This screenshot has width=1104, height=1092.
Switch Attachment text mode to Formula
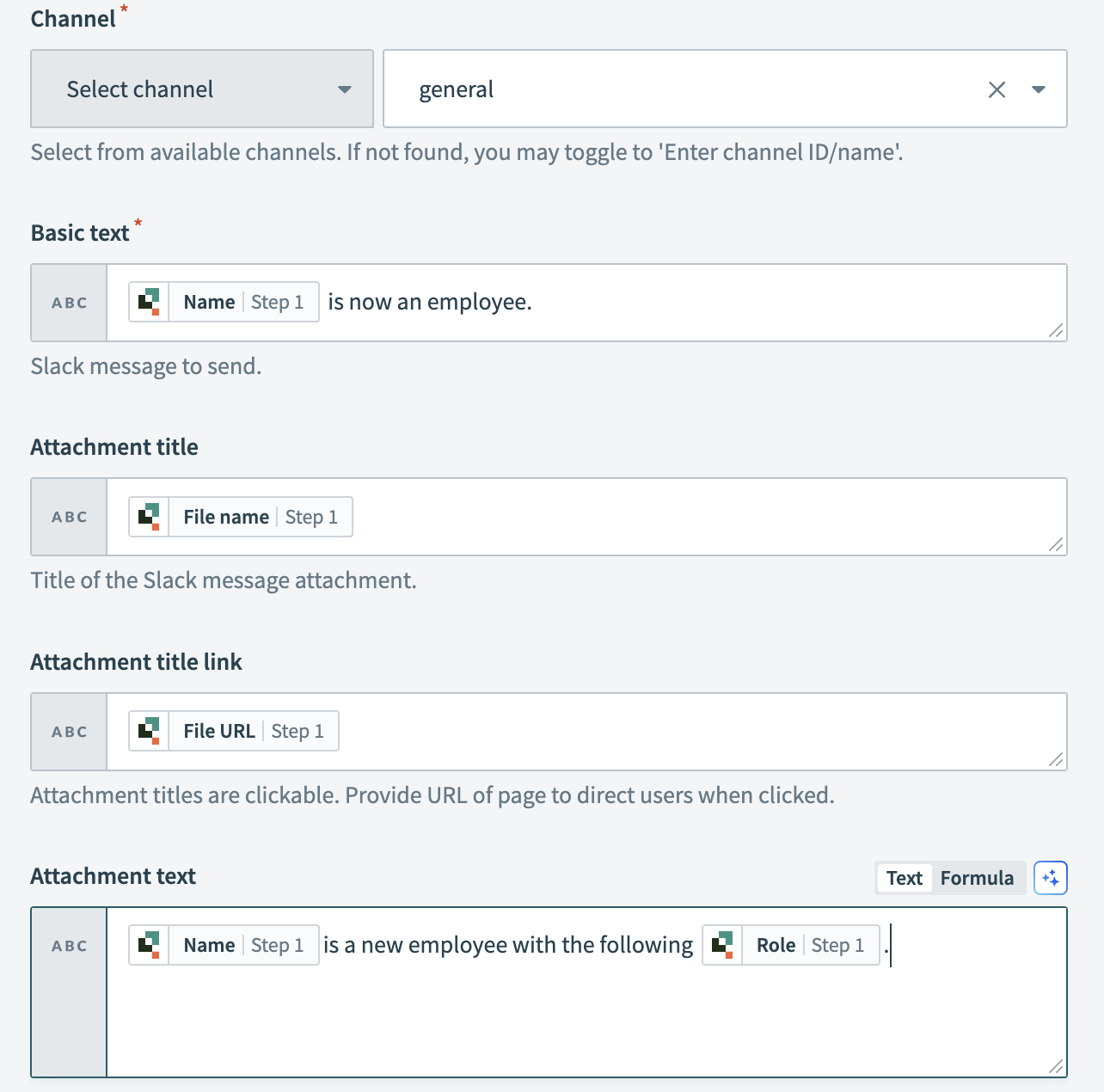[977, 878]
